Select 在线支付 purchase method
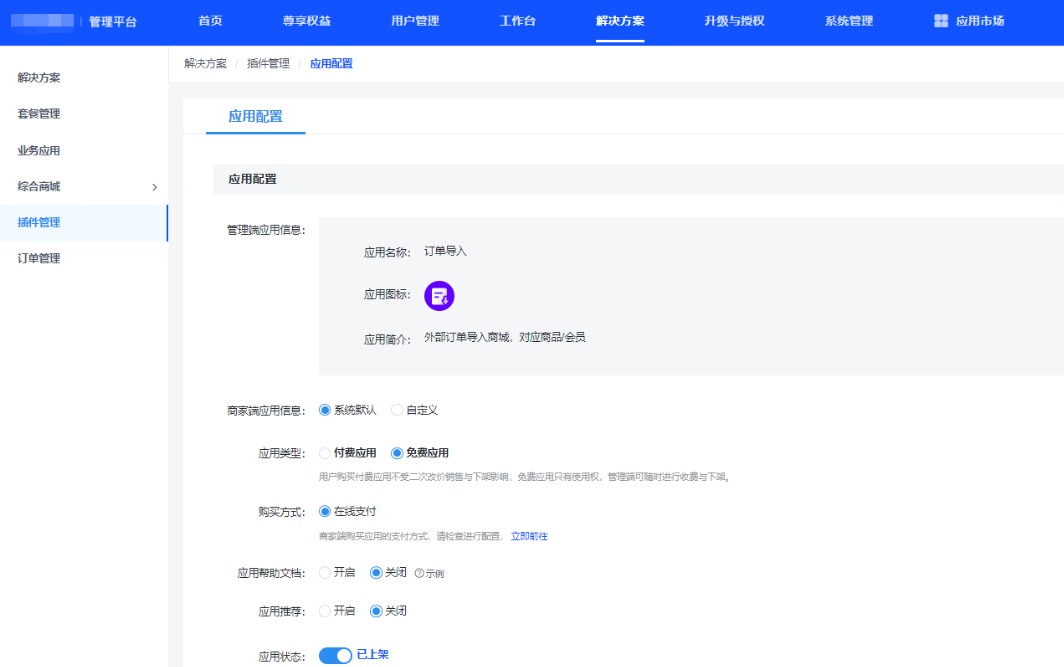This screenshot has width=1064, height=667. (x=325, y=511)
